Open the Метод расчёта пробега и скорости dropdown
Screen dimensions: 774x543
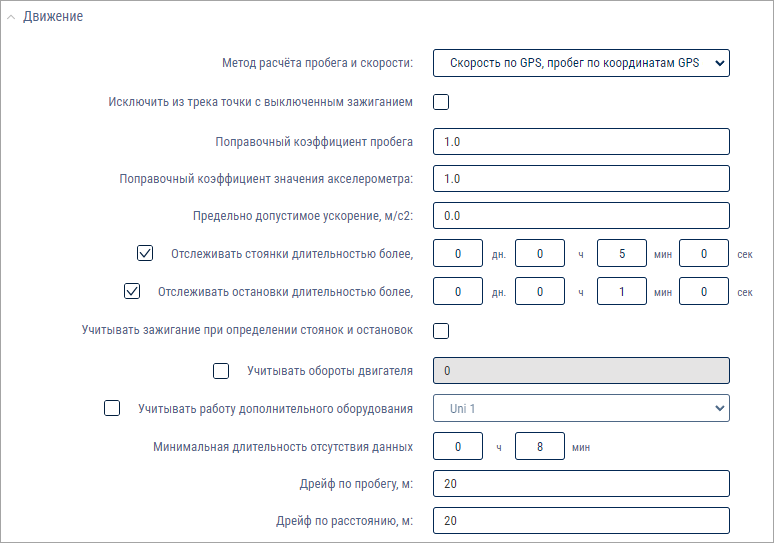coord(581,63)
